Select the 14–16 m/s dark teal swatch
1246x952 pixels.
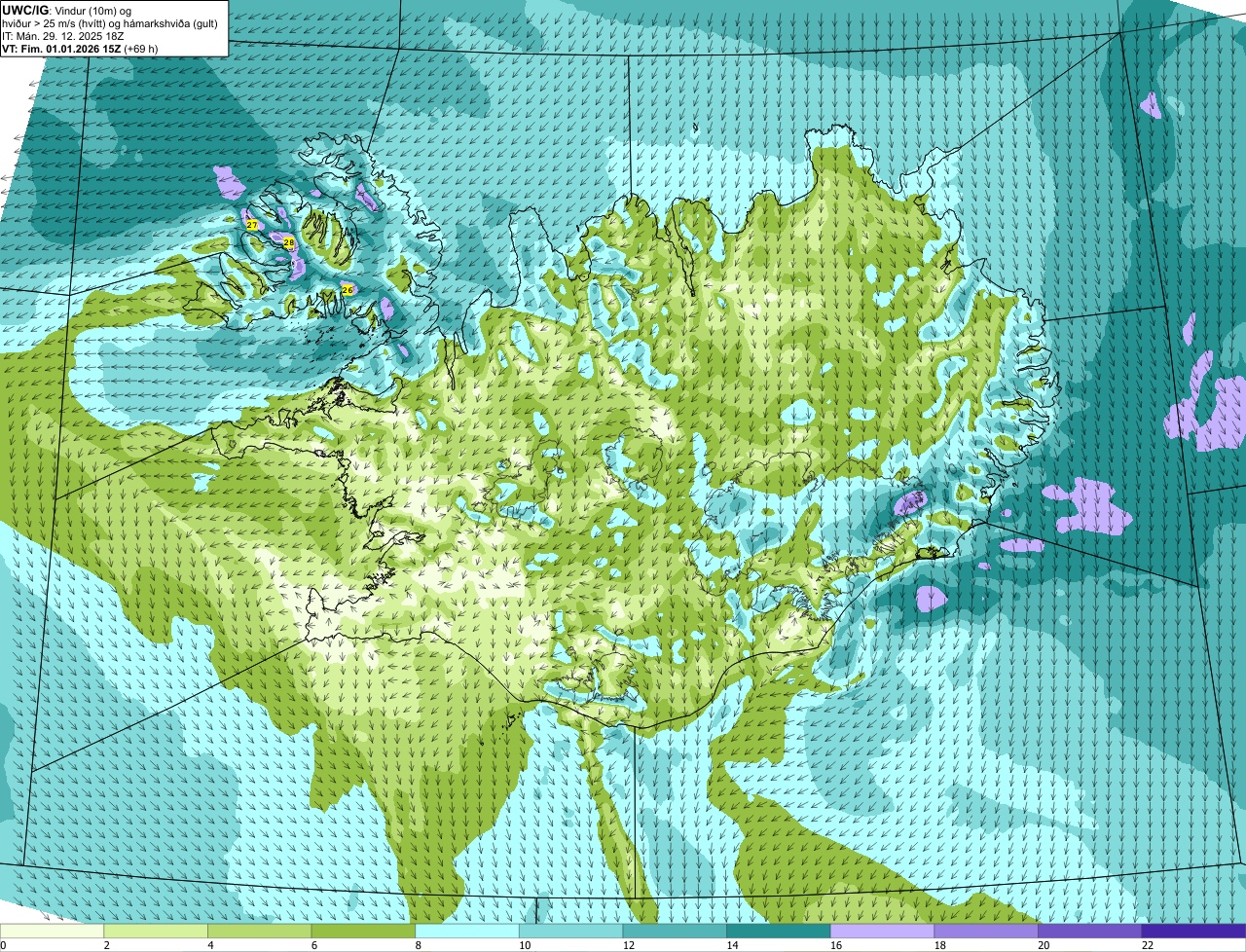pyautogui.click(x=779, y=931)
